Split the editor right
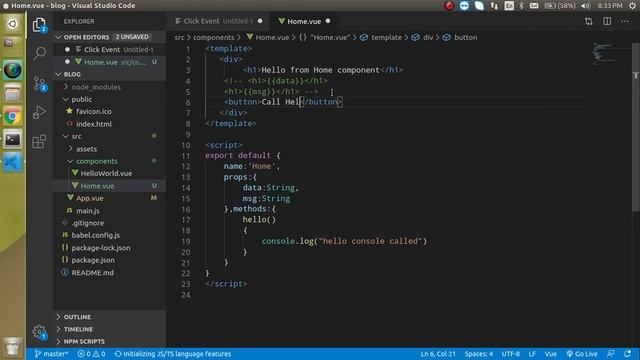This screenshot has width=640, height=360. [607, 21]
